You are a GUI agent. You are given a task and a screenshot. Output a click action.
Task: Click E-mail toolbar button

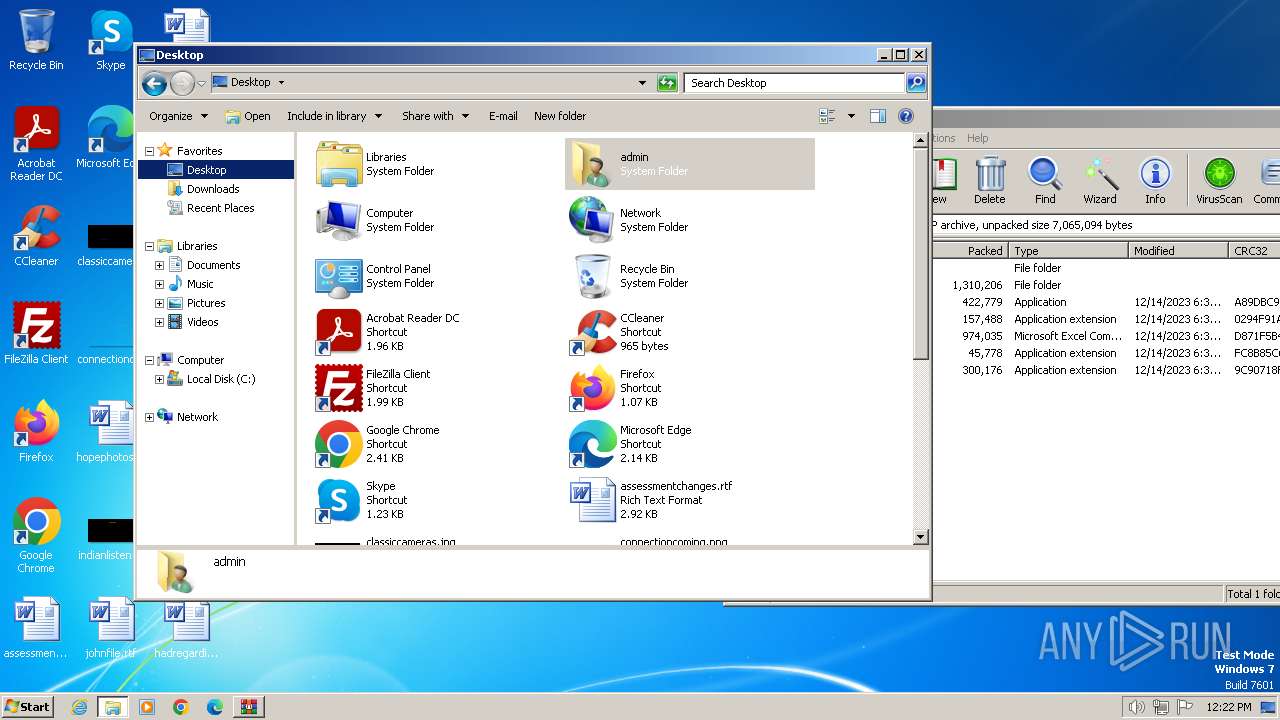tap(503, 116)
